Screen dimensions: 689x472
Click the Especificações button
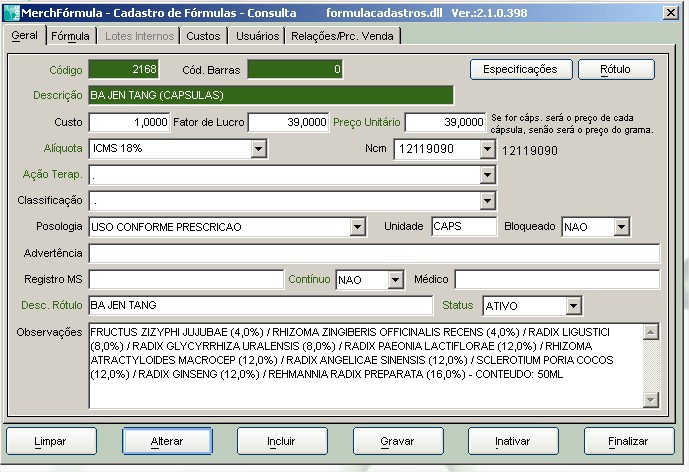pyautogui.click(x=520, y=69)
